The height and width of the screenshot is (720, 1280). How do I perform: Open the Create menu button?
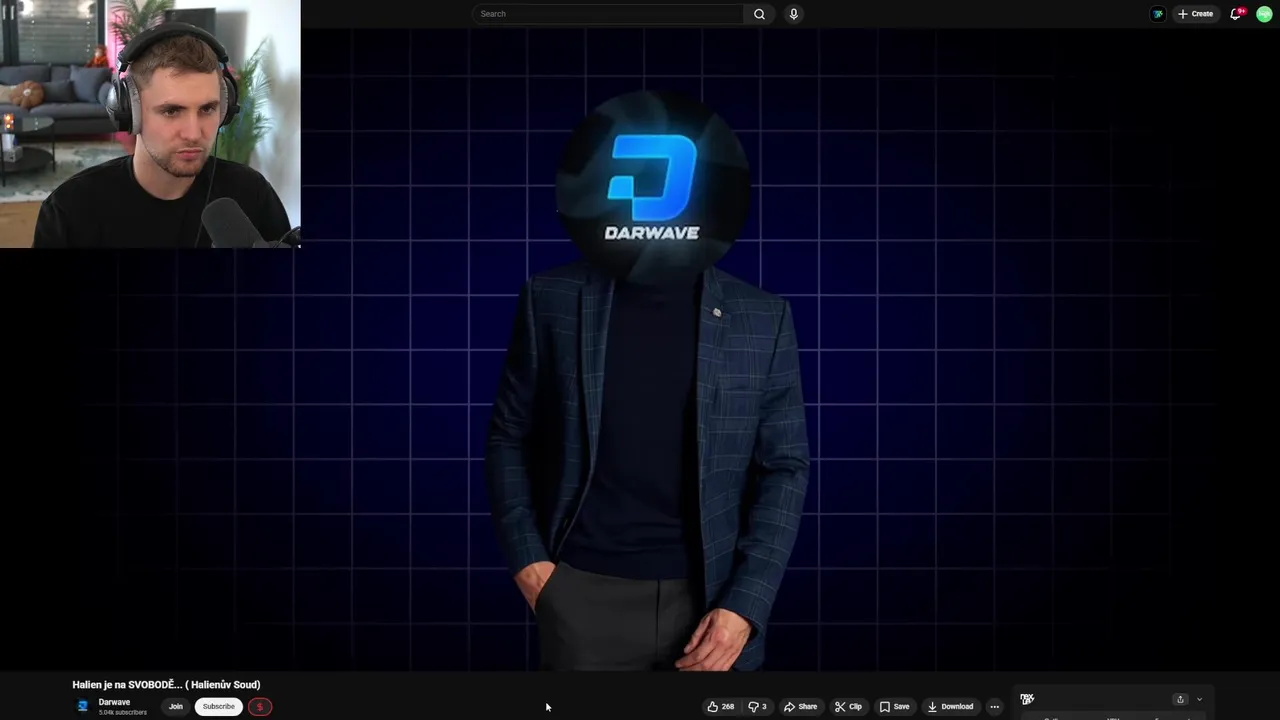click(x=1195, y=14)
